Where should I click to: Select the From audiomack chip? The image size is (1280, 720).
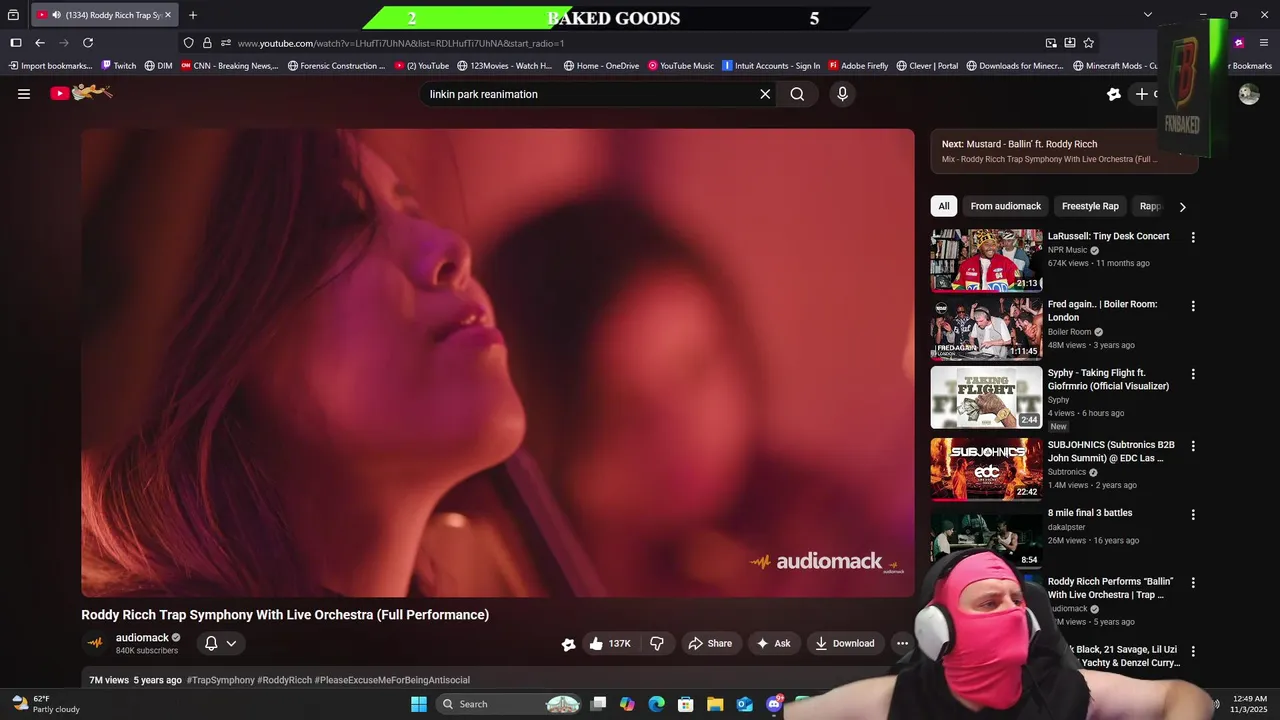point(1005,206)
